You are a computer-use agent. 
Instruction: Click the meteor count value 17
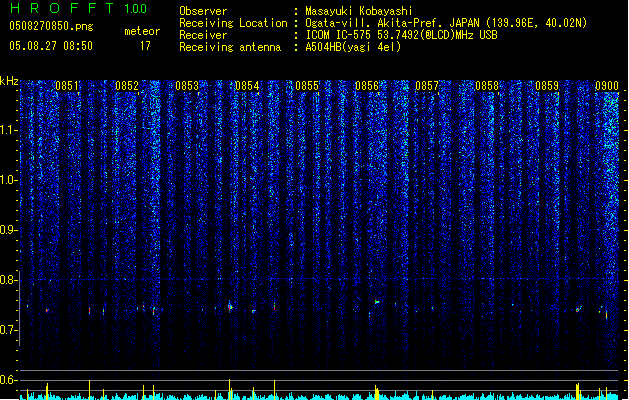pos(145,46)
